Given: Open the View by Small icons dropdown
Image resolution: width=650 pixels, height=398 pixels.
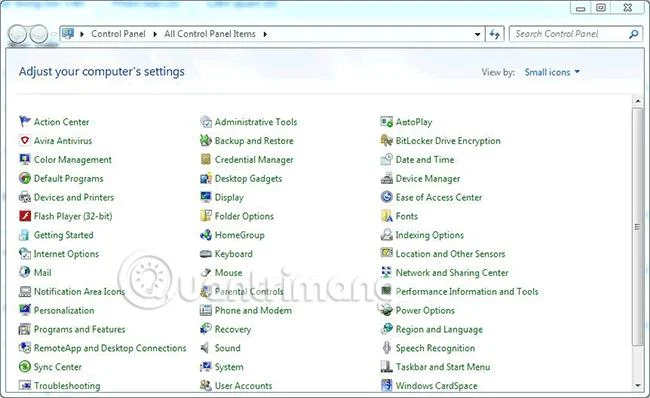Looking at the screenshot, I should click(x=552, y=72).
